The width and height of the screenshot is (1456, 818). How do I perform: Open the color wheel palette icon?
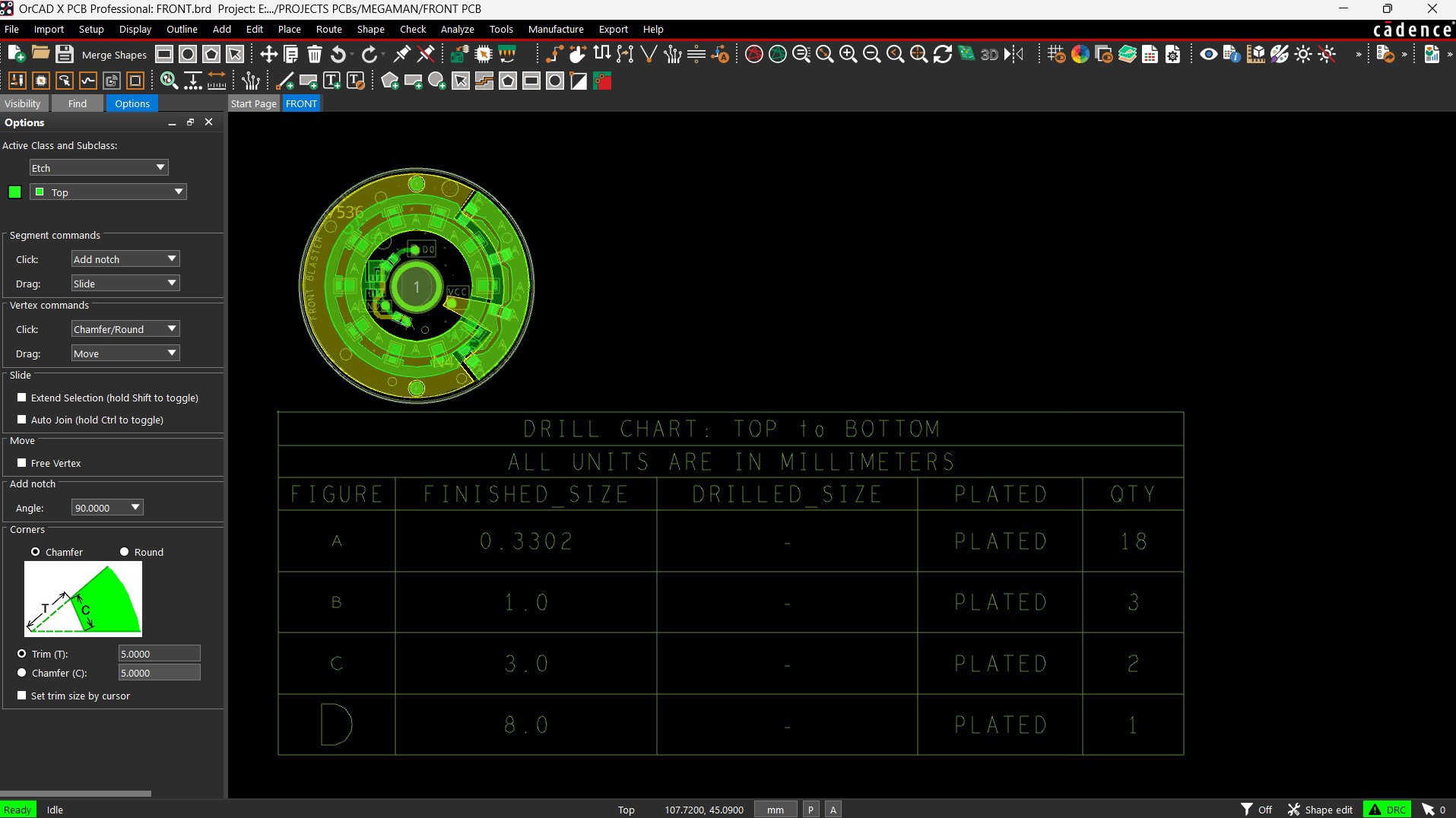click(1080, 54)
